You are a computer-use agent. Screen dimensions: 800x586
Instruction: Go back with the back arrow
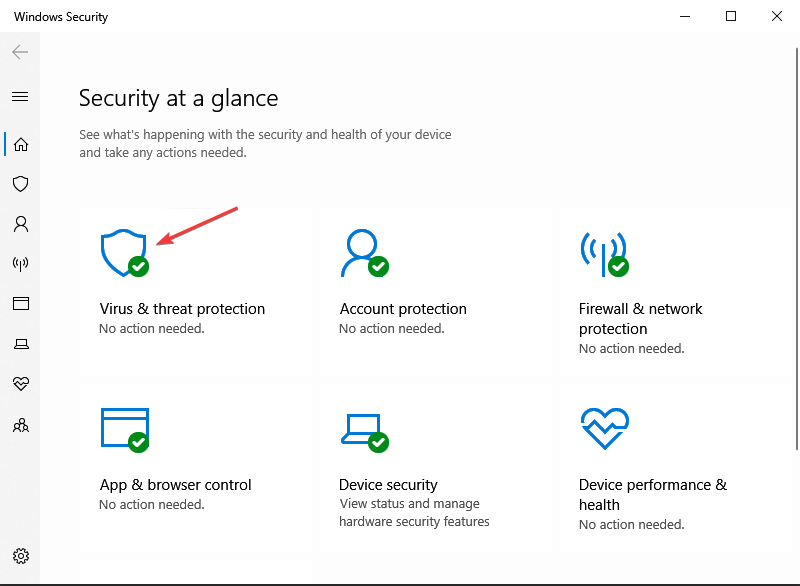tap(20, 52)
